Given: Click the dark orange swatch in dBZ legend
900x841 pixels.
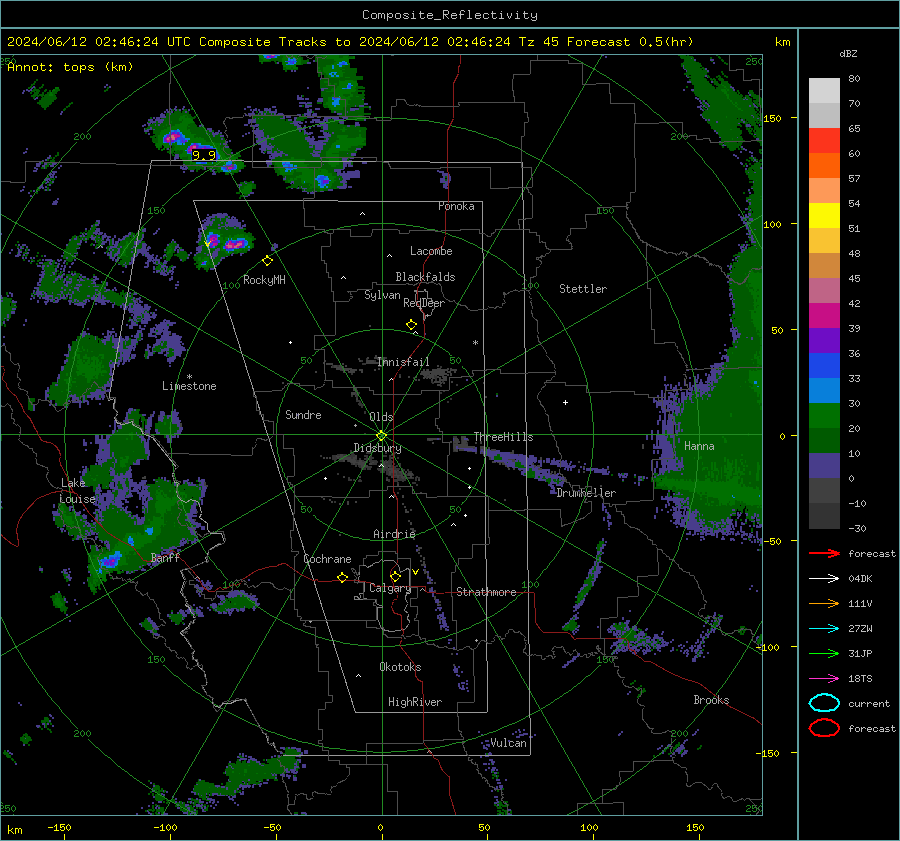Looking at the screenshot, I should [824, 166].
